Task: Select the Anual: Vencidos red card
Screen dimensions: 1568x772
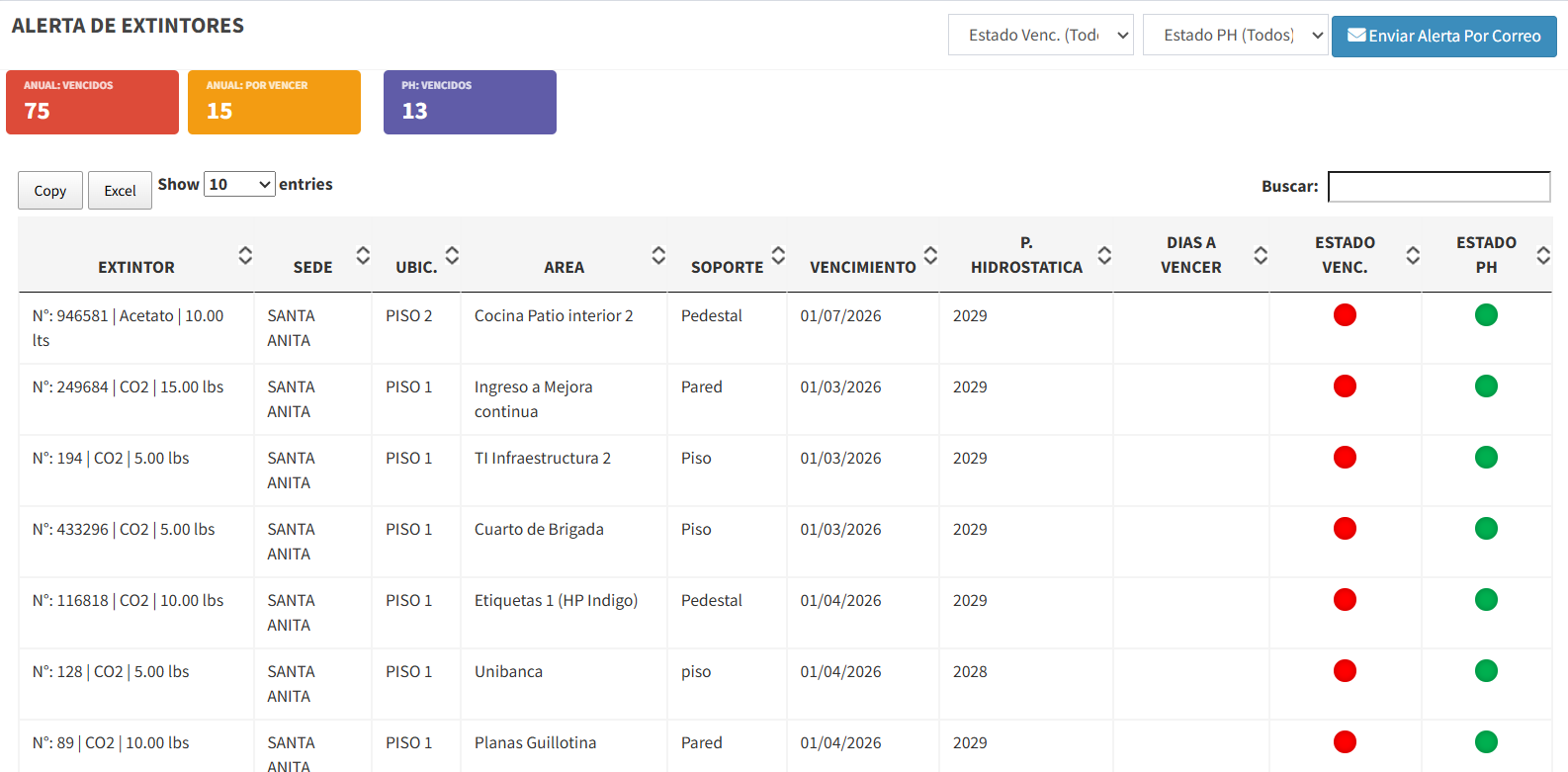Action: pos(92,102)
